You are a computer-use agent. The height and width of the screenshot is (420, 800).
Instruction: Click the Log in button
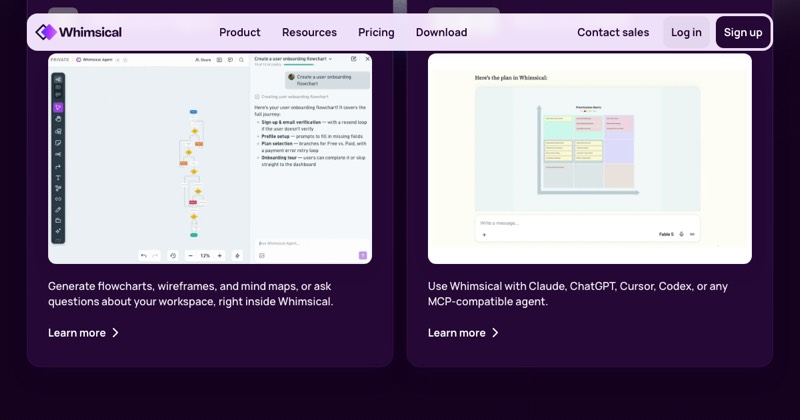686,32
